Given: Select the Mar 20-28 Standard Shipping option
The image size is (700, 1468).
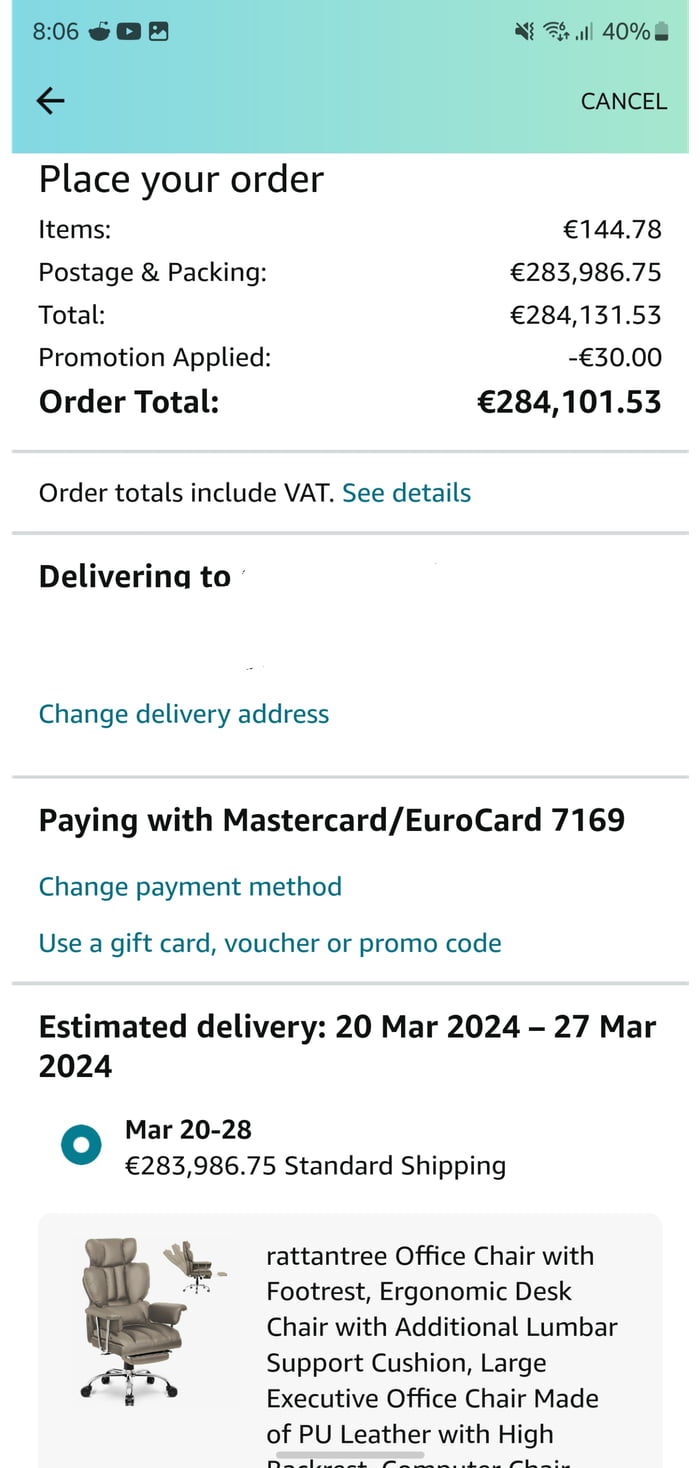Looking at the screenshot, I should (81, 1144).
